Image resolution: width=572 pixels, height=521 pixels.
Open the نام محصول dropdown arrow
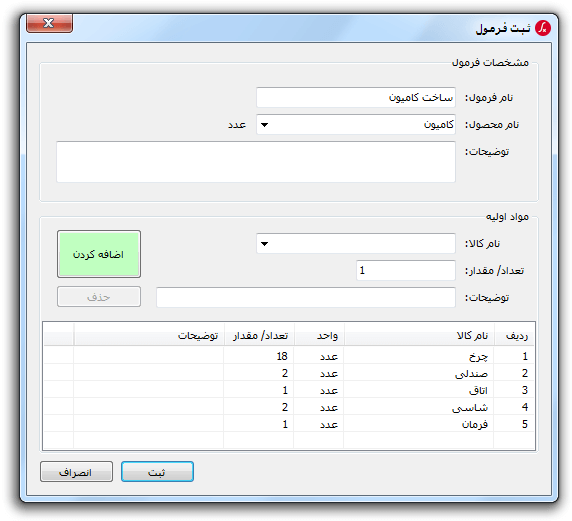pos(264,125)
